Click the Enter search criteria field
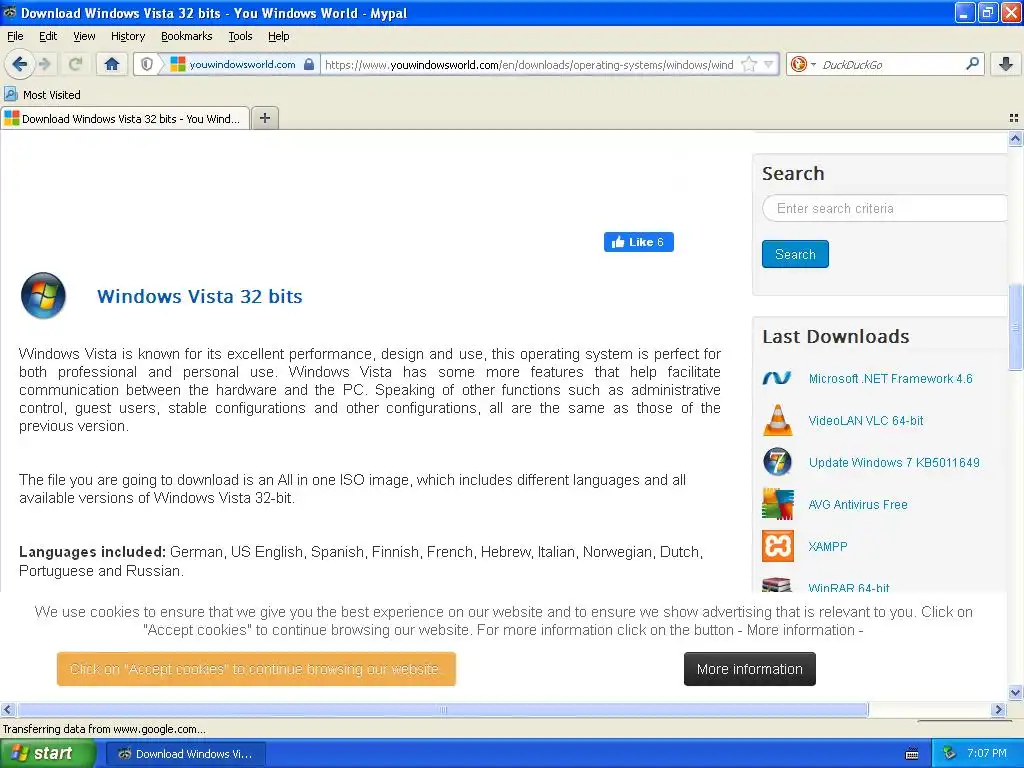The image size is (1024, 768). pos(885,208)
